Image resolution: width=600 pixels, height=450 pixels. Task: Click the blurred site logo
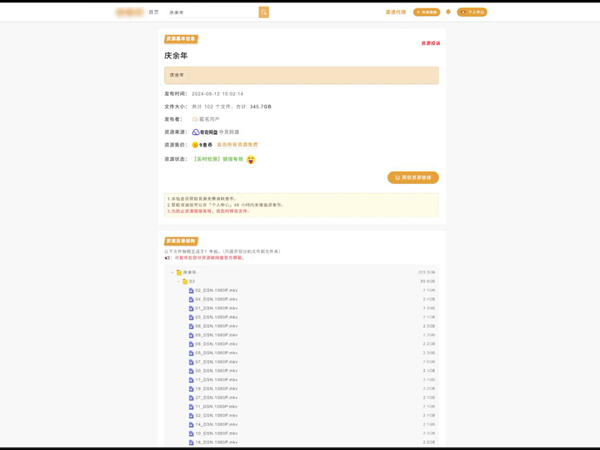(129, 12)
